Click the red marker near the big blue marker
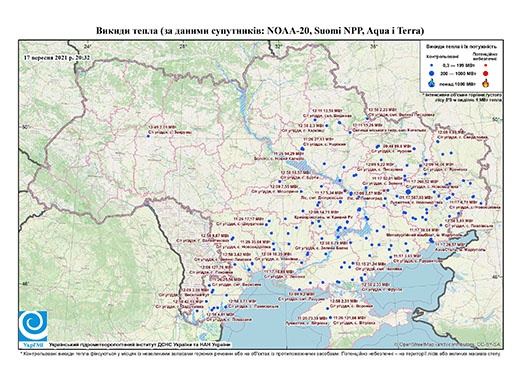The width and height of the screenshot is (520, 368). click(x=384, y=190)
